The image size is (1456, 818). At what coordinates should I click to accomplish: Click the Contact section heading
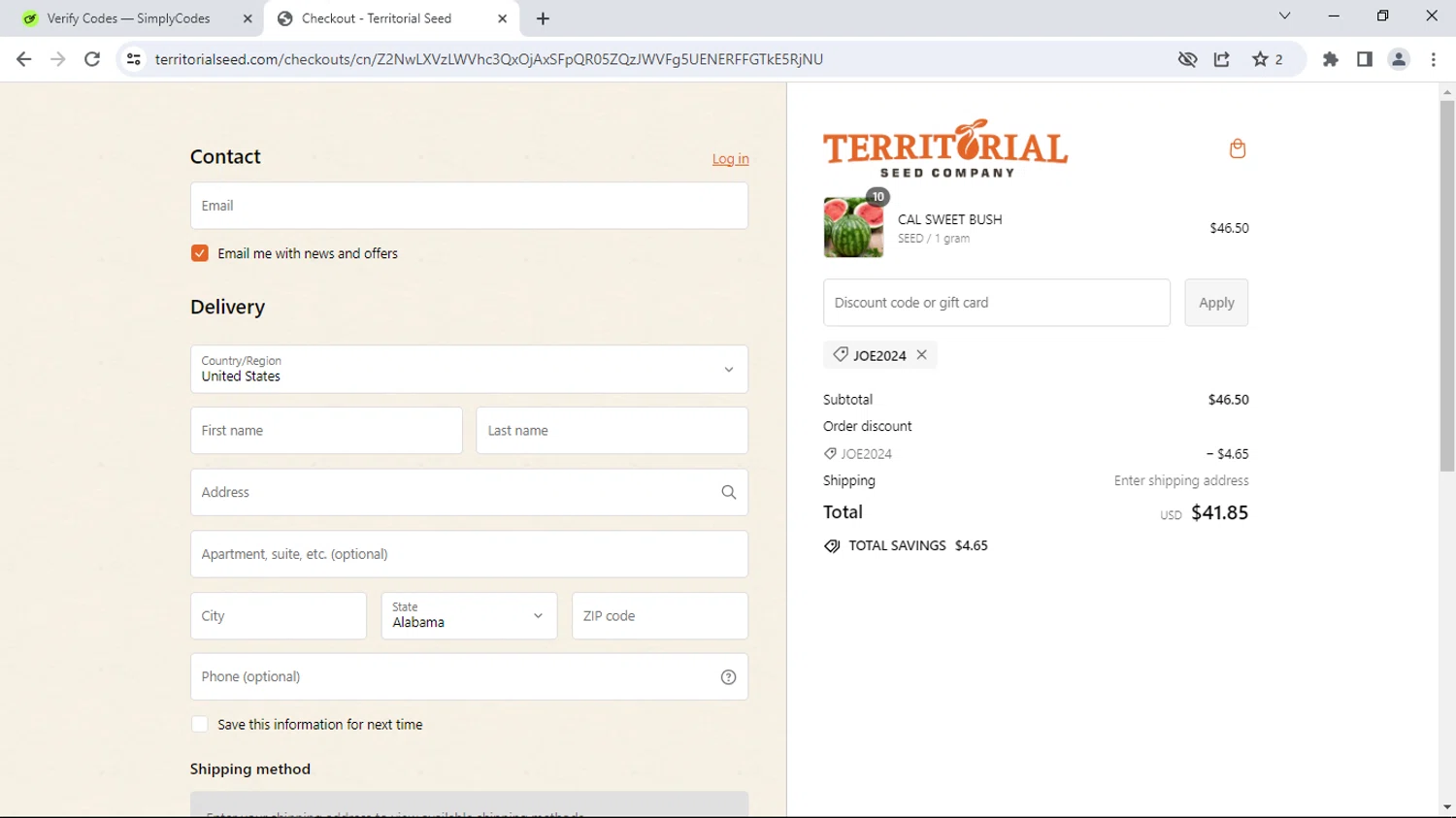(225, 156)
